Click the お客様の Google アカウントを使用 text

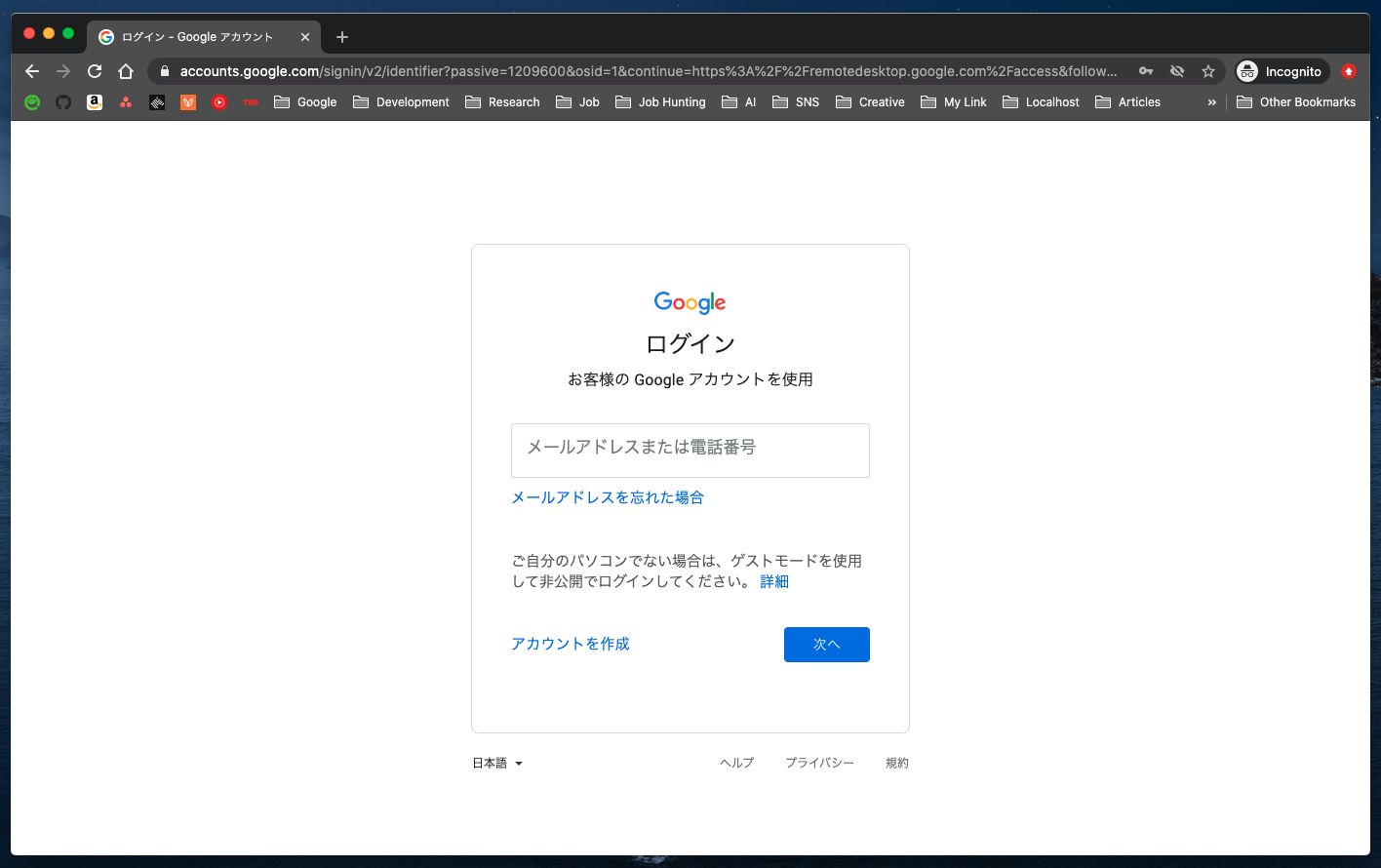[x=690, y=379]
